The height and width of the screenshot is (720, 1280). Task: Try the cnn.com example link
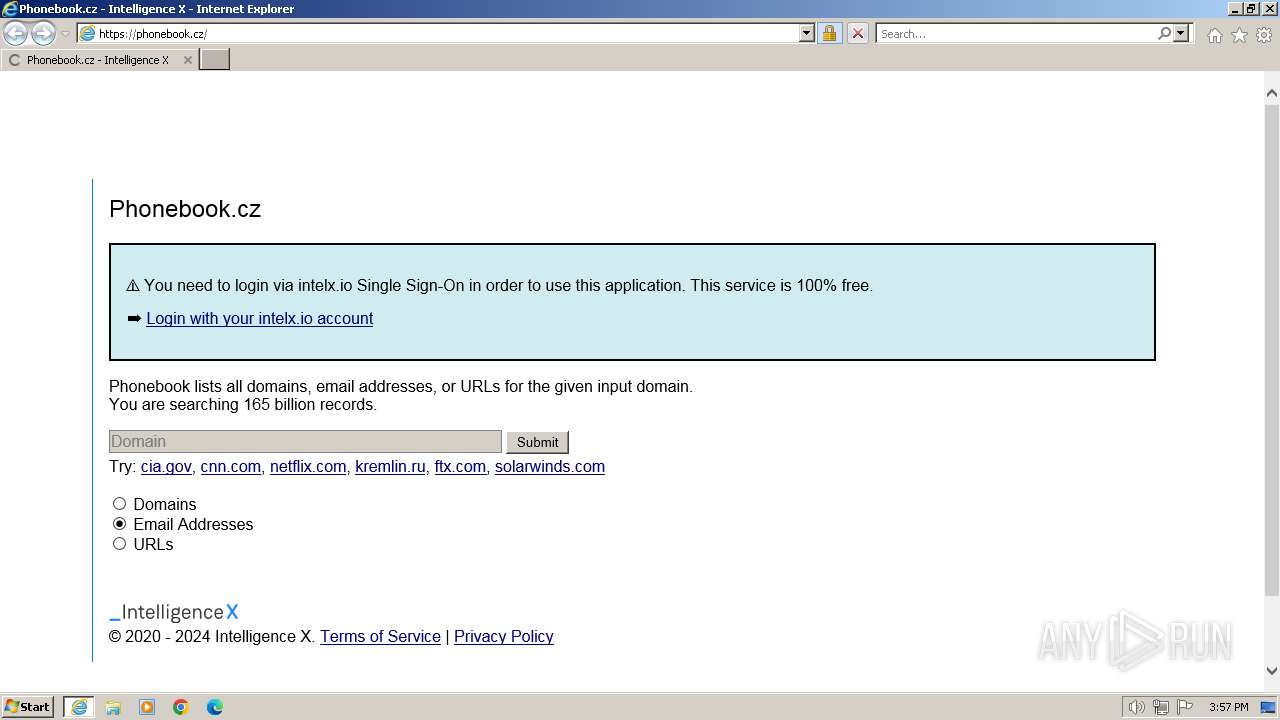[230, 466]
